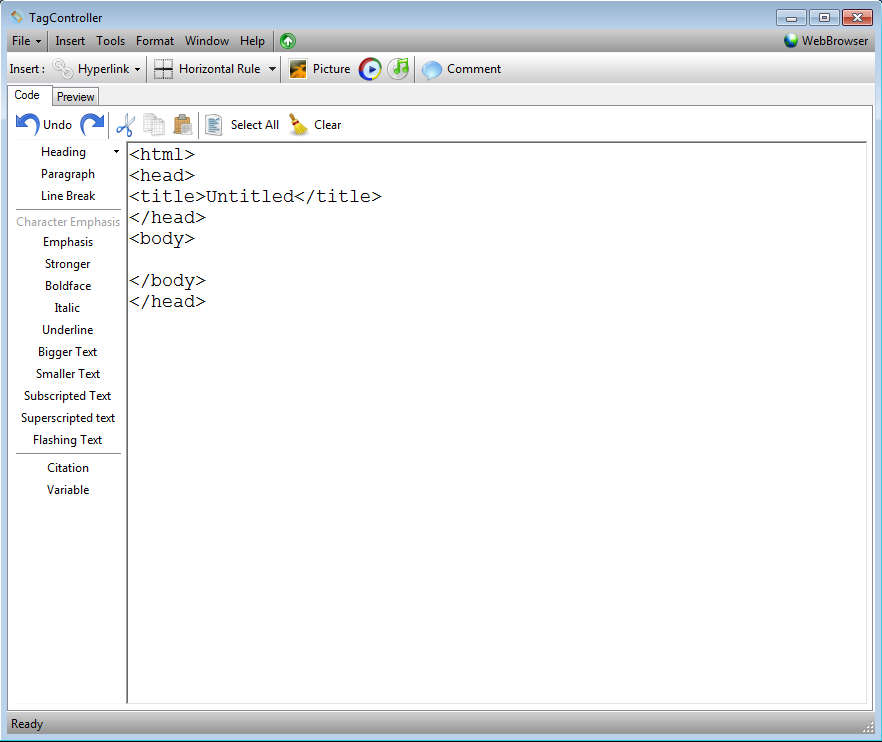The width and height of the screenshot is (882, 742).
Task: Click the </body> code line
Action: coord(168,281)
